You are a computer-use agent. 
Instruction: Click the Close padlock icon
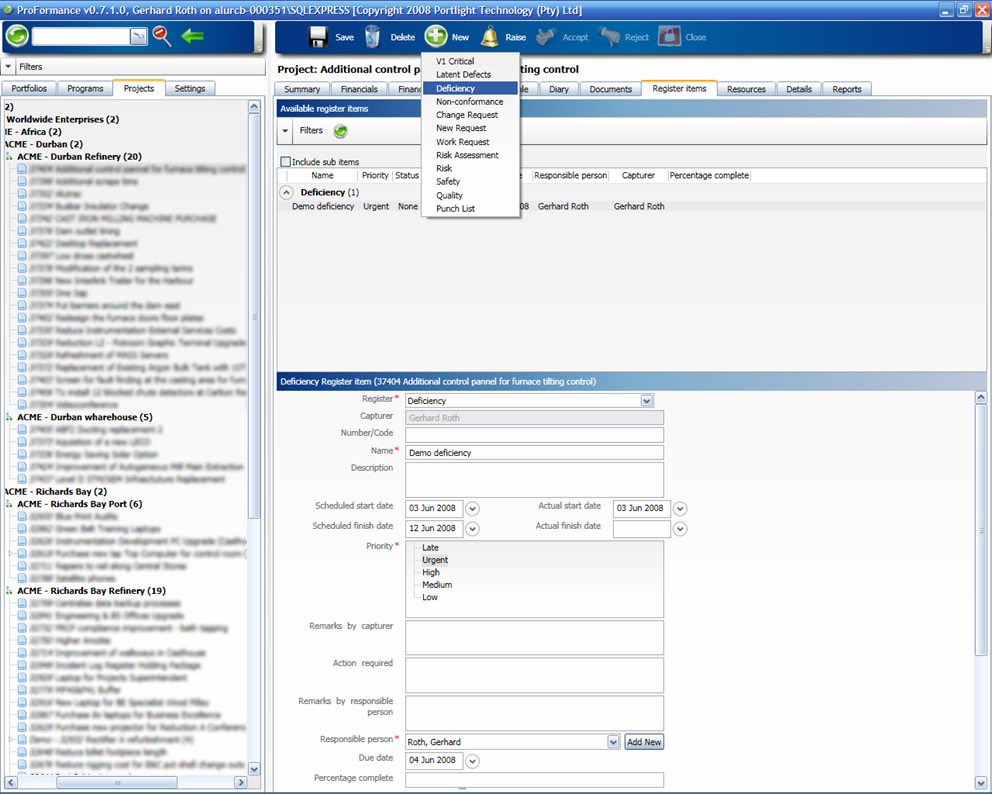669,36
